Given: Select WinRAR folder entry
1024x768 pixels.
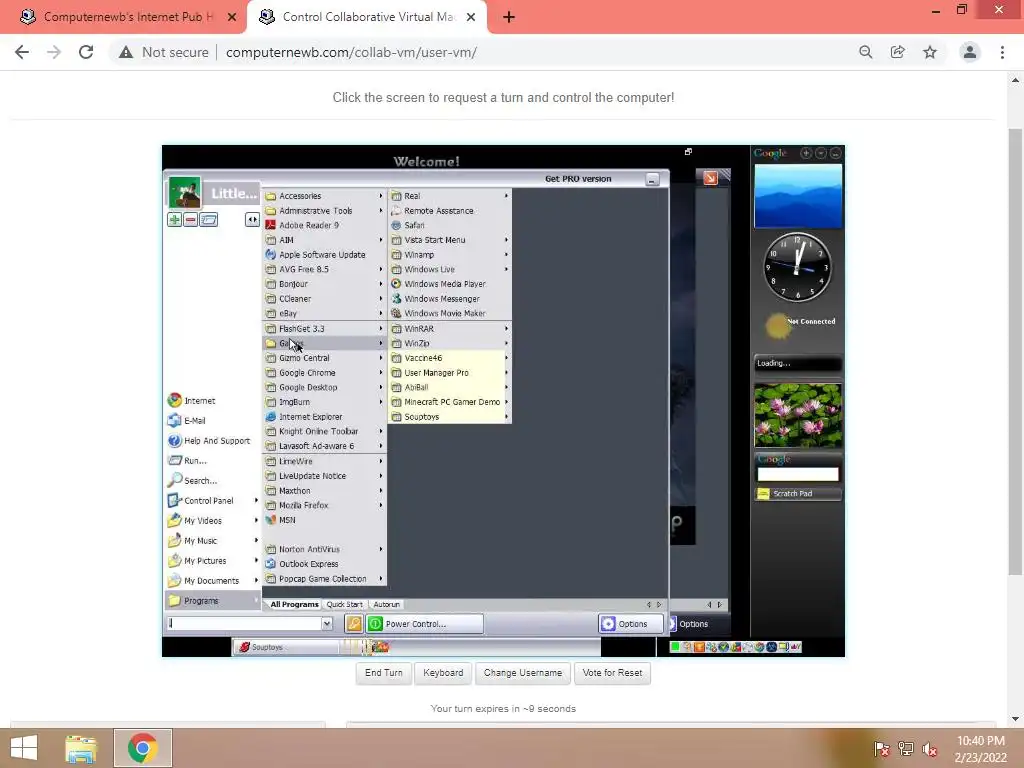Looking at the screenshot, I should coord(449,328).
